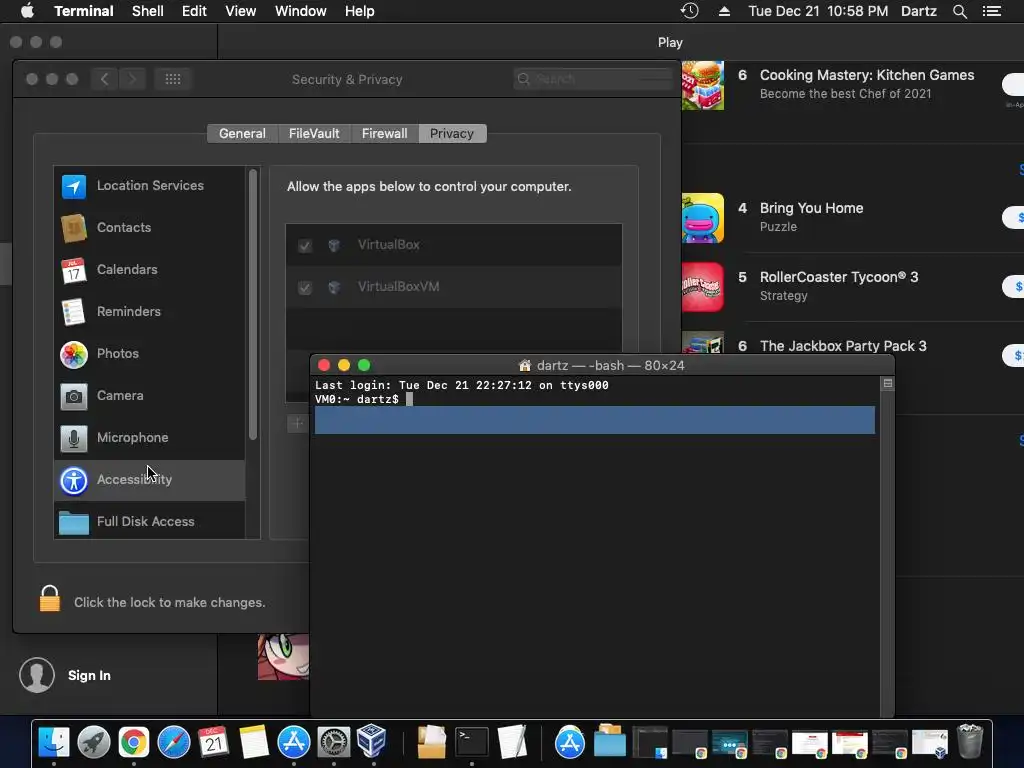This screenshot has width=1024, height=768.
Task: Select Calendars in privacy list
Action: point(150,269)
